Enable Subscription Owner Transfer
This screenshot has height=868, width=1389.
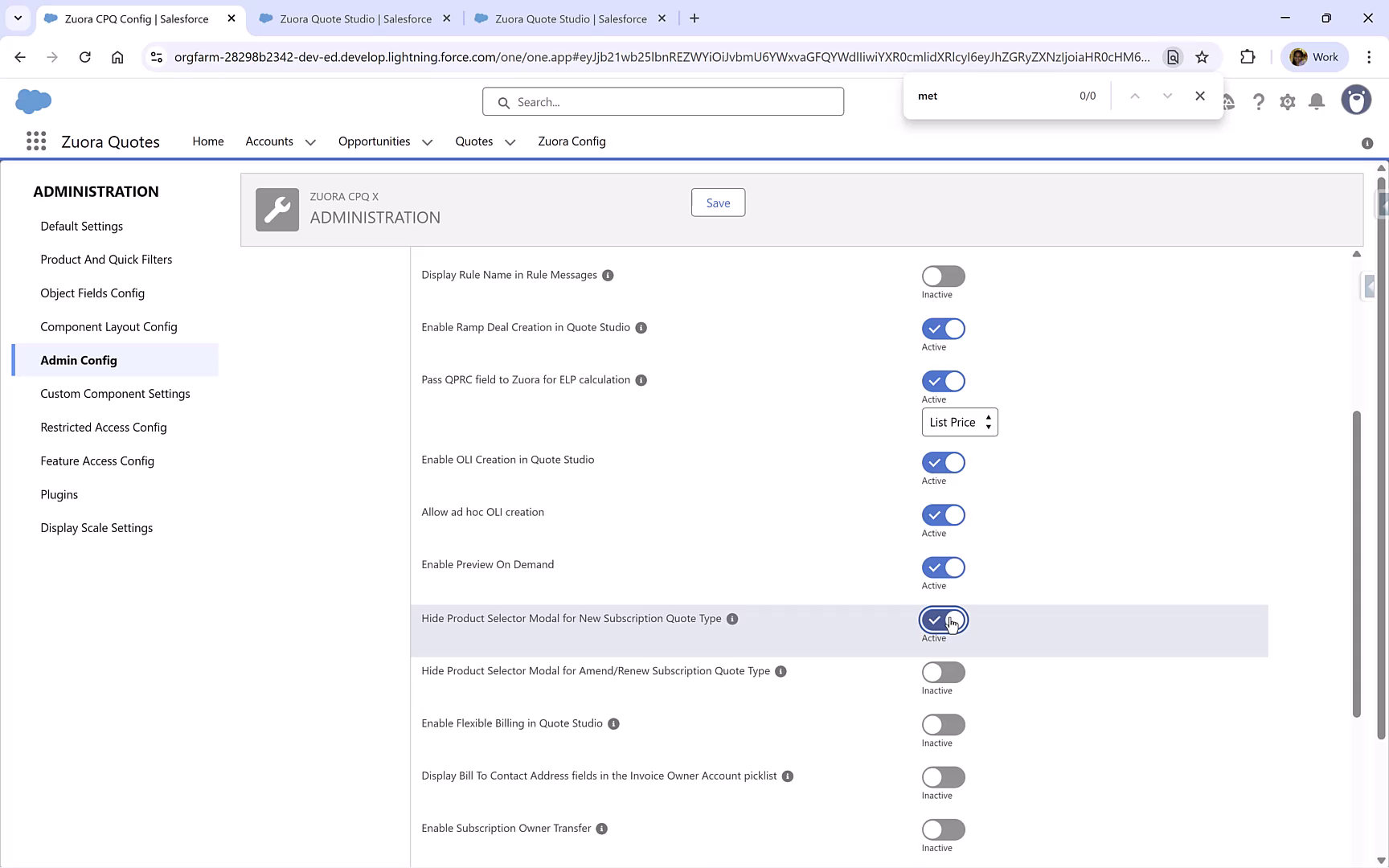click(943, 829)
